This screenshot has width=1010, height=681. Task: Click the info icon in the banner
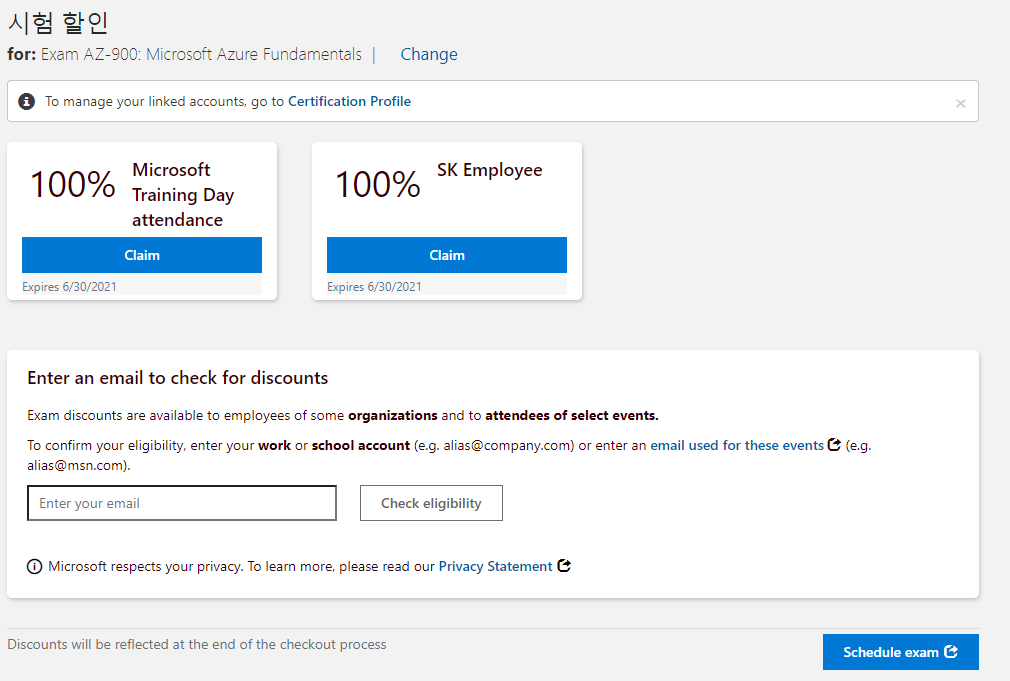(x=26, y=101)
